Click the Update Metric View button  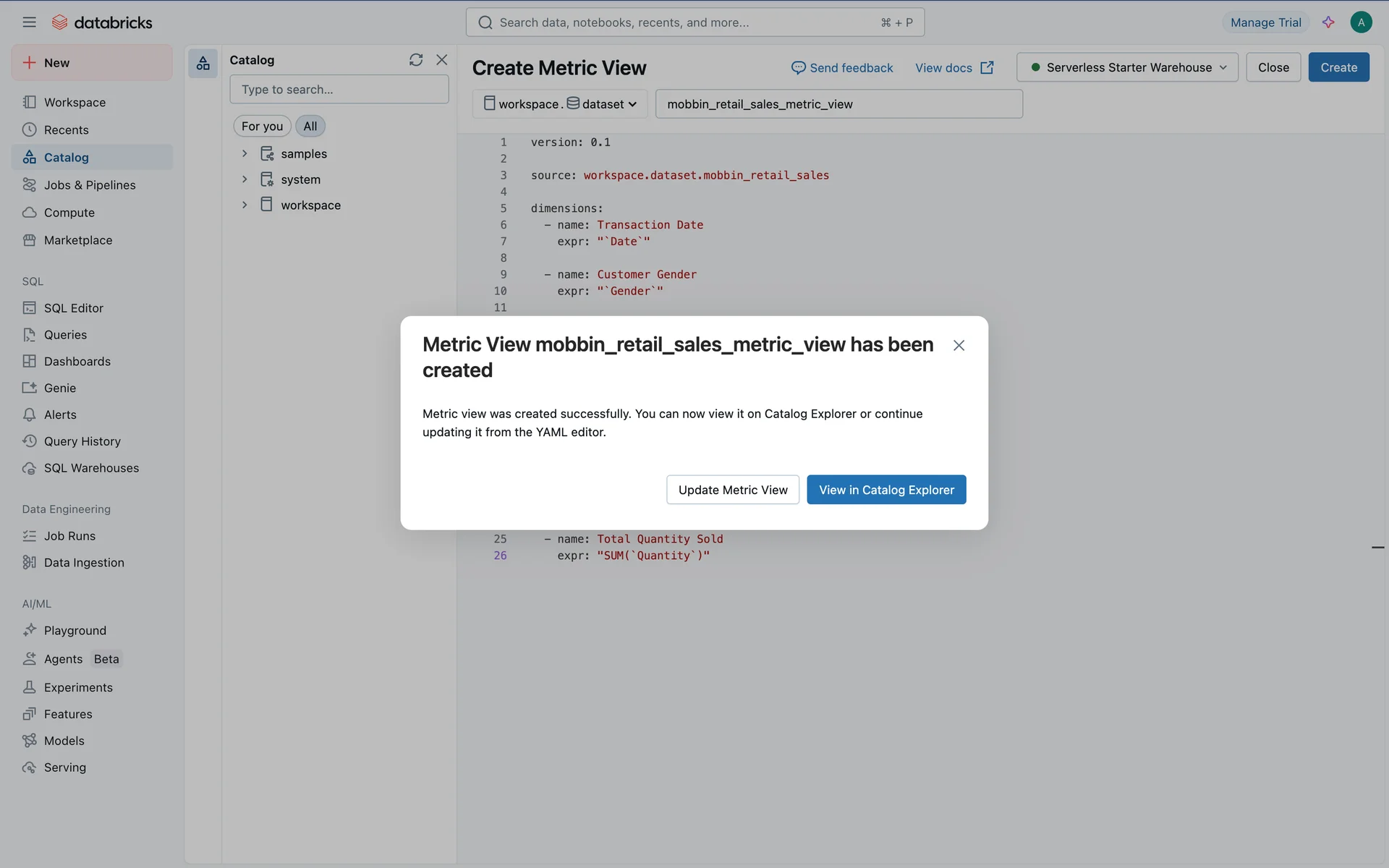pyautogui.click(x=732, y=490)
